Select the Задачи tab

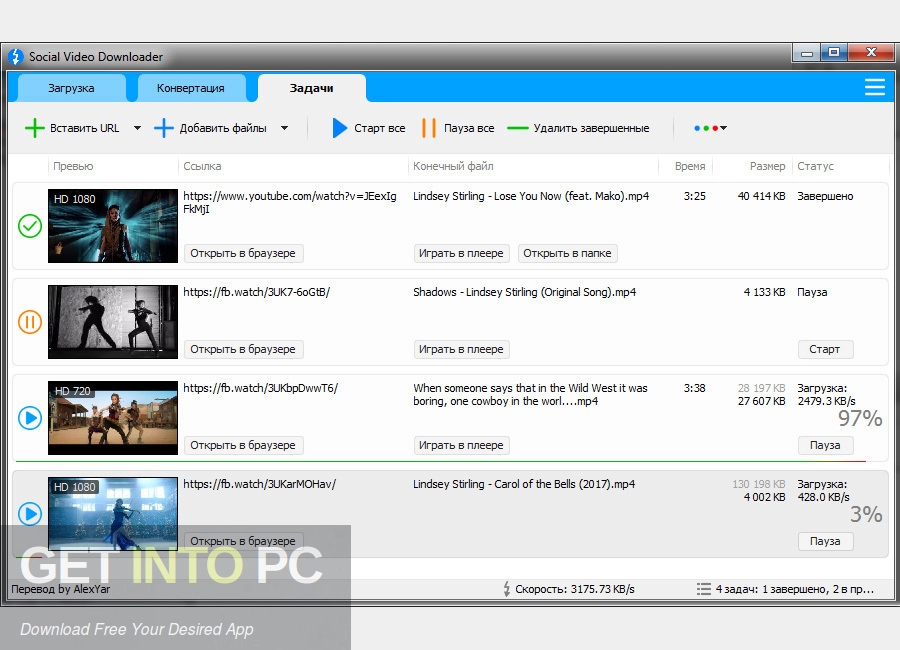point(312,88)
